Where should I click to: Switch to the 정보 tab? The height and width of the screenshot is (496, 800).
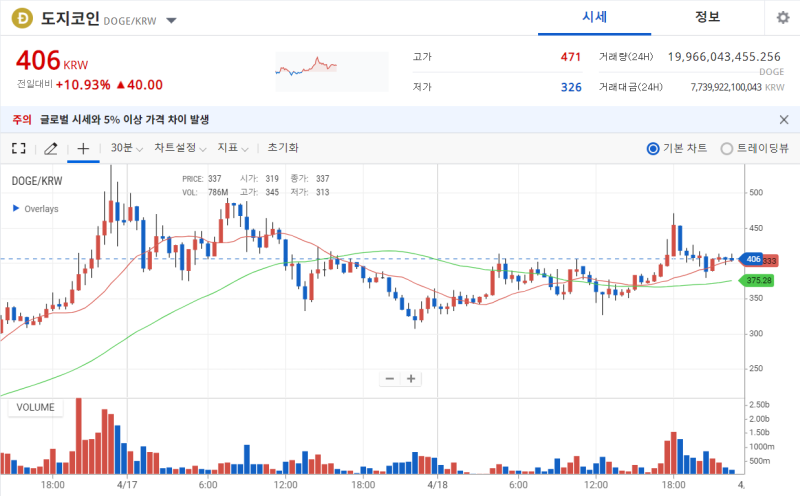[707, 17]
